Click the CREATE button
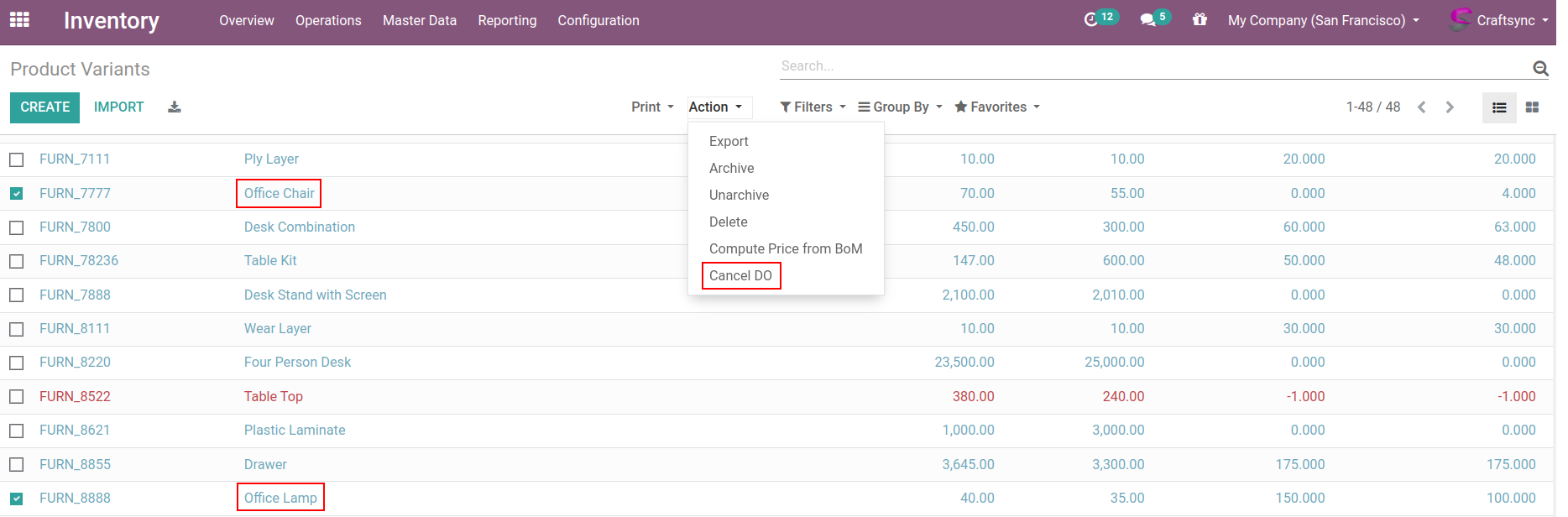The image size is (1568, 517). coord(45,107)
